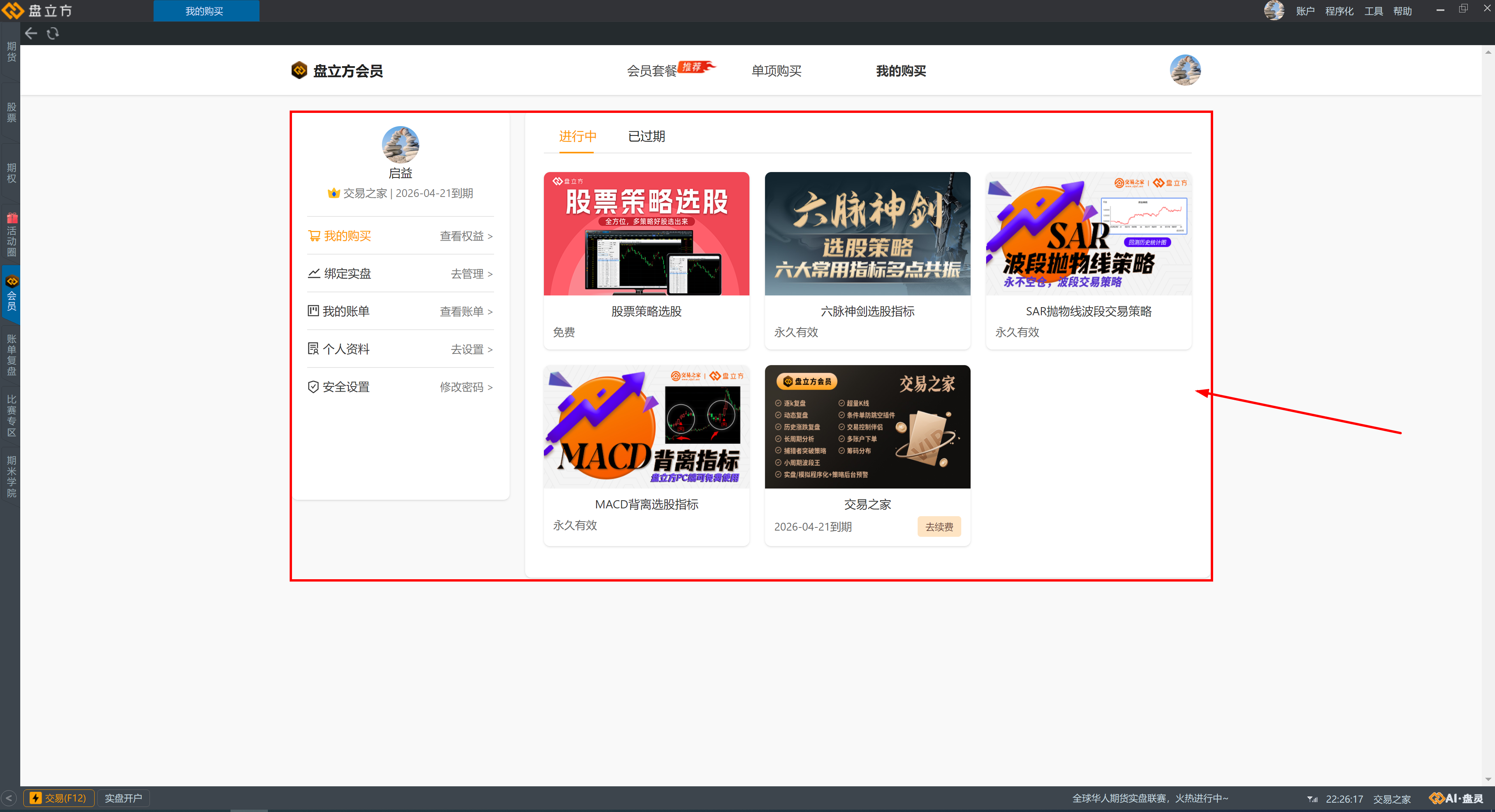
Task: Click the 股票策略选股 title text
Action: click(647, 312)
